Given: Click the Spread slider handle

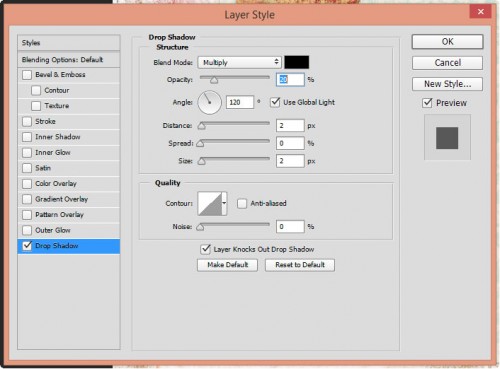Looking at the screenshot, I should pyautogui.click(x=200, y=144).
